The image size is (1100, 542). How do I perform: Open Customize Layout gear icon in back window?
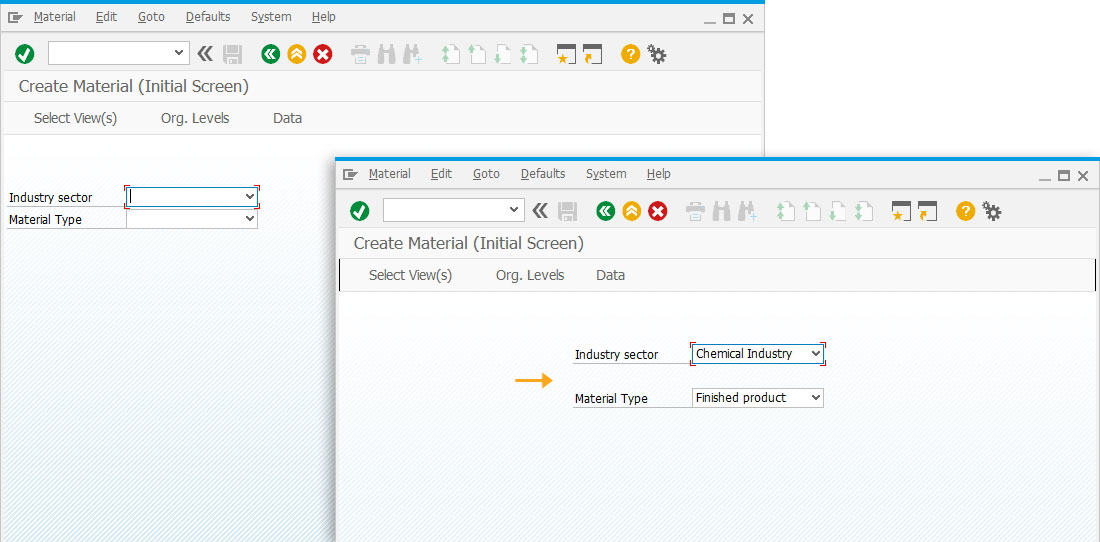click(657, 54)
